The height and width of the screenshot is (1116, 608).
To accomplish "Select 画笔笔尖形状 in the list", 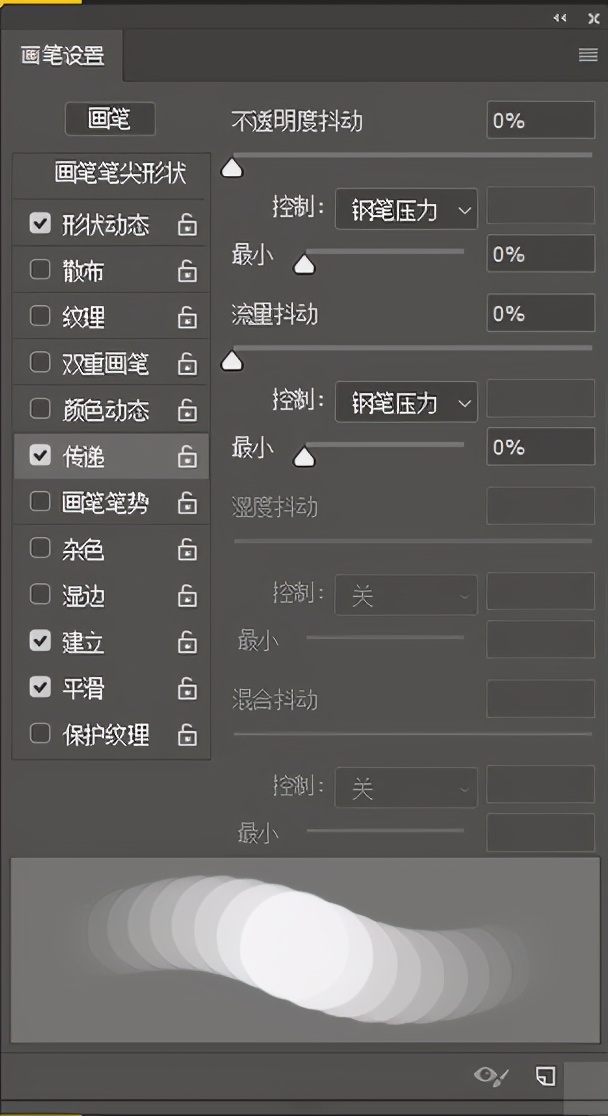I will click(120, 173).
